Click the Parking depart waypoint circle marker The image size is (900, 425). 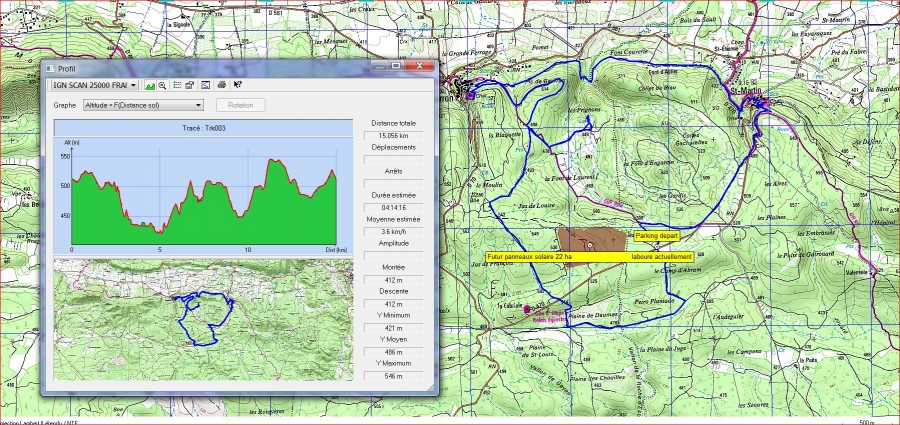click(657, 245)
